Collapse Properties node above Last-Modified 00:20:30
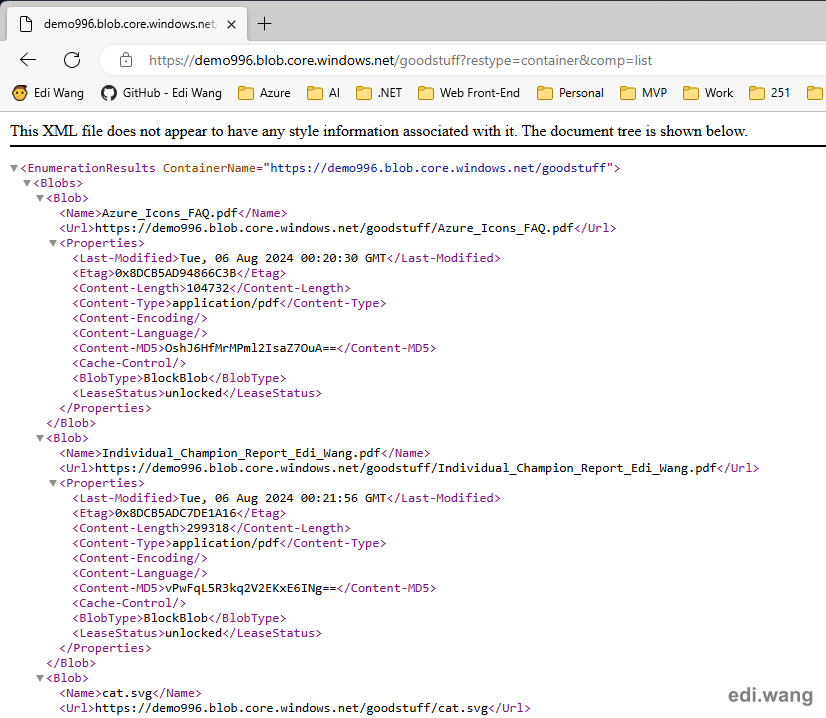The height and width of the screenshot is (718, 826). tap(53, 243)
